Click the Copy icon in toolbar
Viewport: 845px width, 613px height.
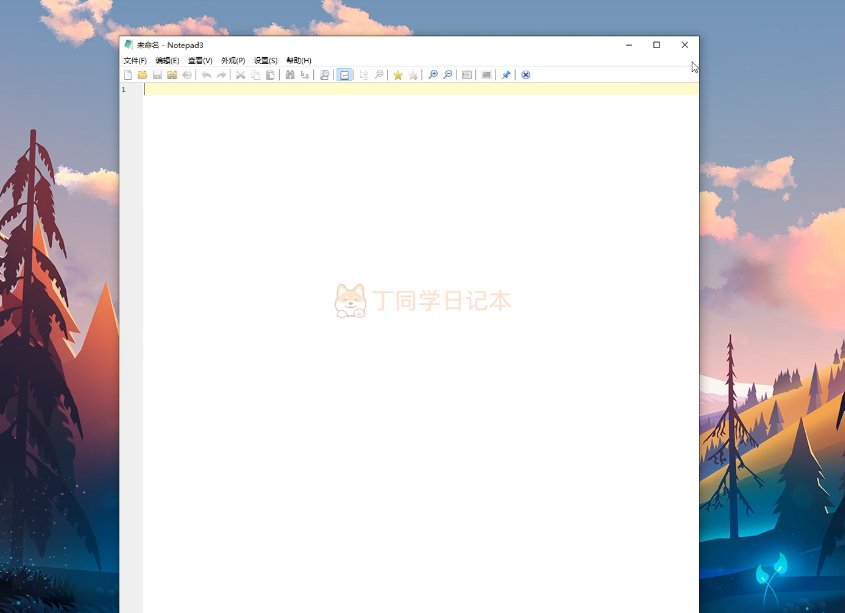pos(255,75)
